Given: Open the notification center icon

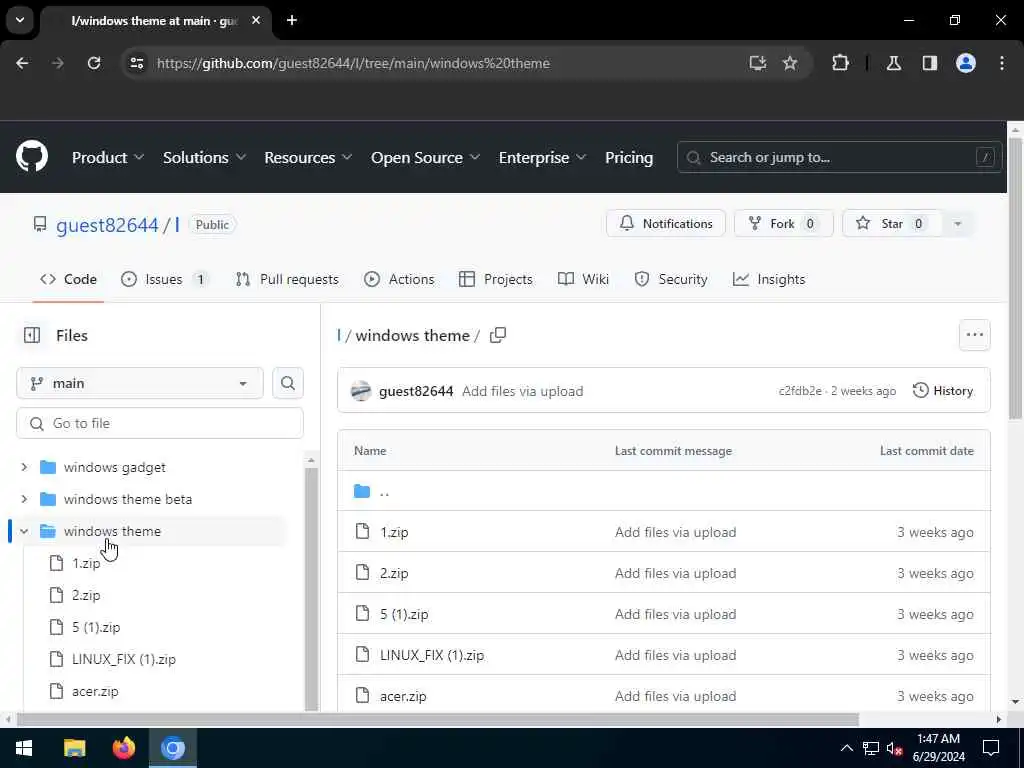Looking at the screenshot, I should click(991, 748).
